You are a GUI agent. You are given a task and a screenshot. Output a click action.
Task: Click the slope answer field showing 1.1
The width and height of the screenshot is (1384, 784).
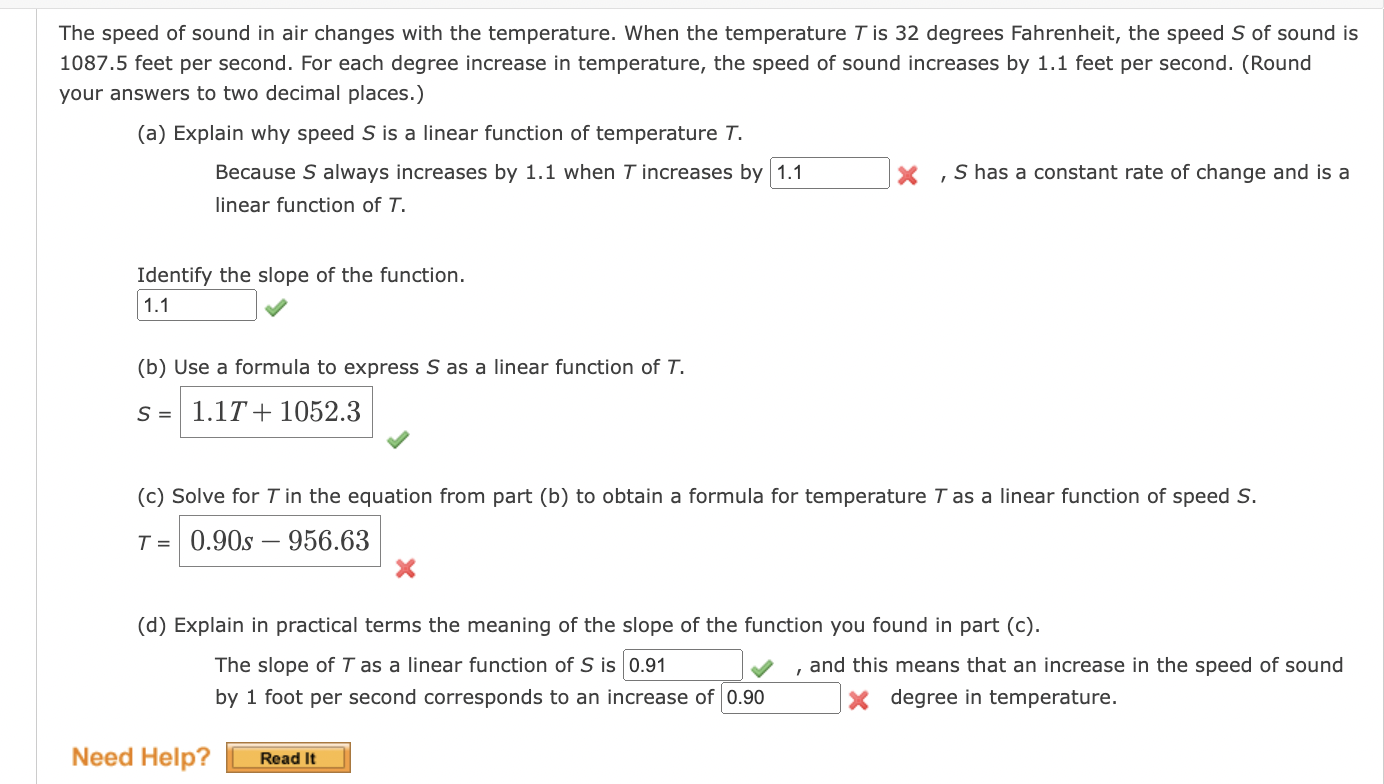click(196, 304)
